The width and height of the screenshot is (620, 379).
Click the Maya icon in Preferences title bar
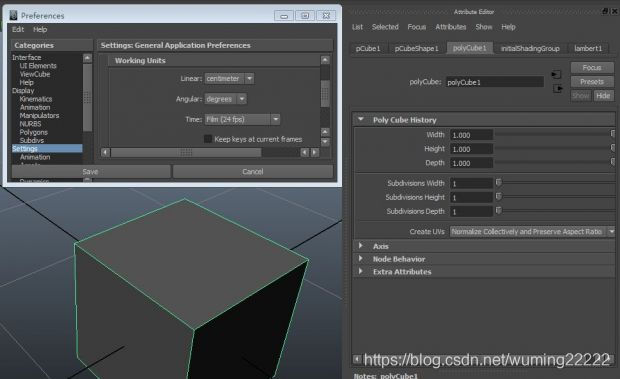click(x=14, y=15)
